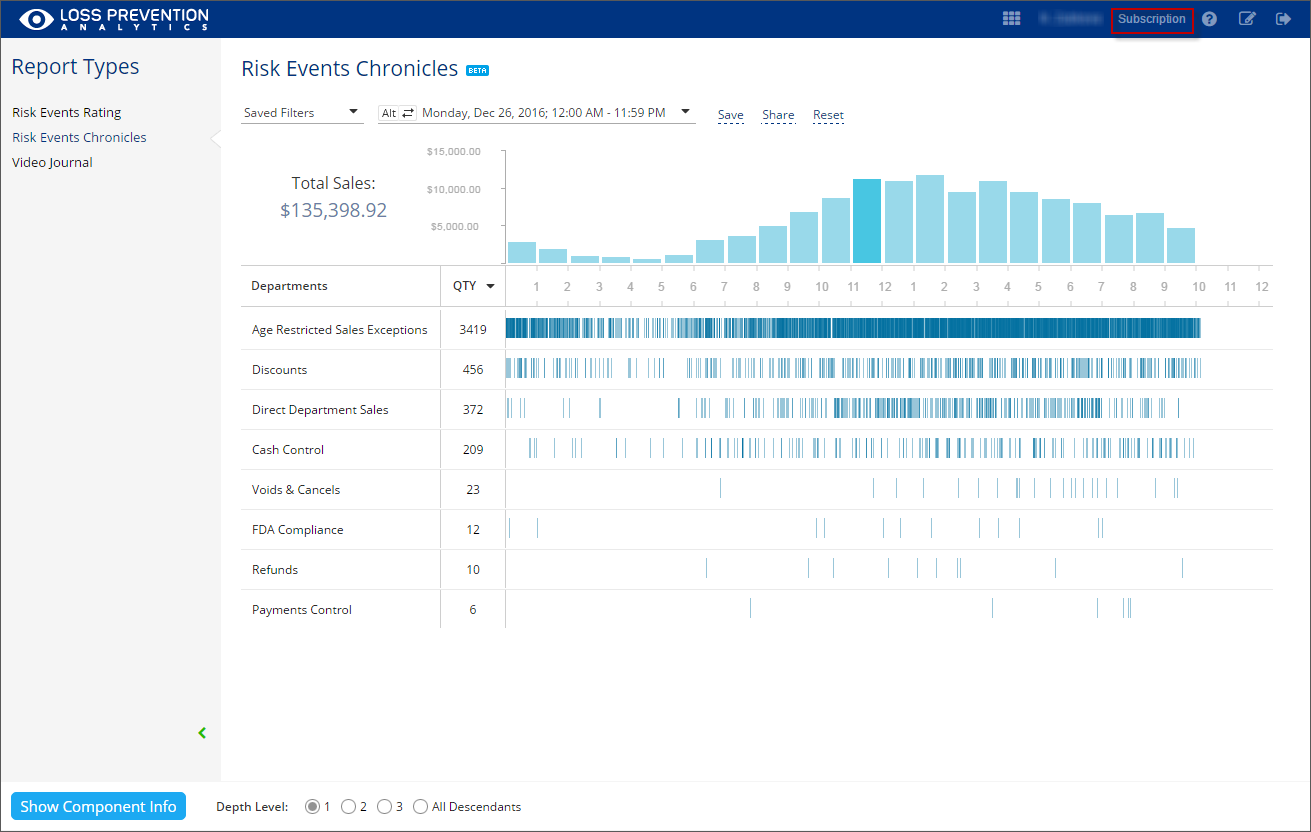Click the Show Component Info button
The height and width of the screenshot is (832, 1311).
(x=98, y=806)
